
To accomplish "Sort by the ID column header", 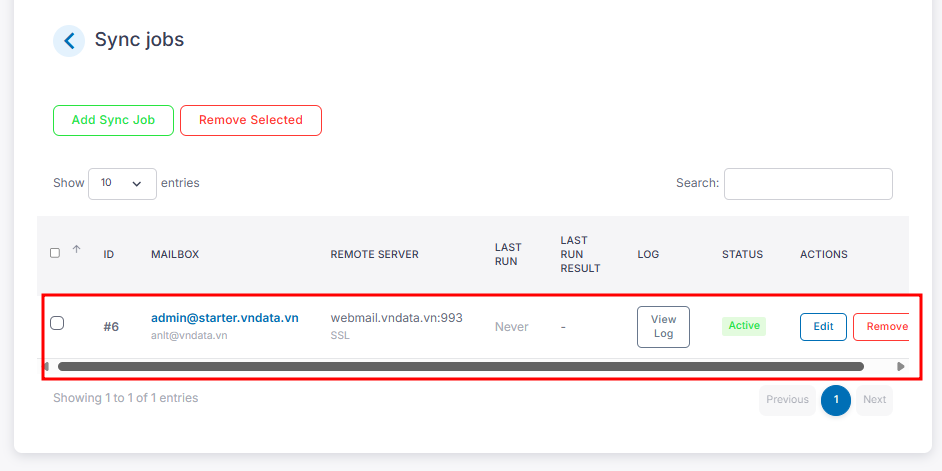I will (x=109, y=254).
